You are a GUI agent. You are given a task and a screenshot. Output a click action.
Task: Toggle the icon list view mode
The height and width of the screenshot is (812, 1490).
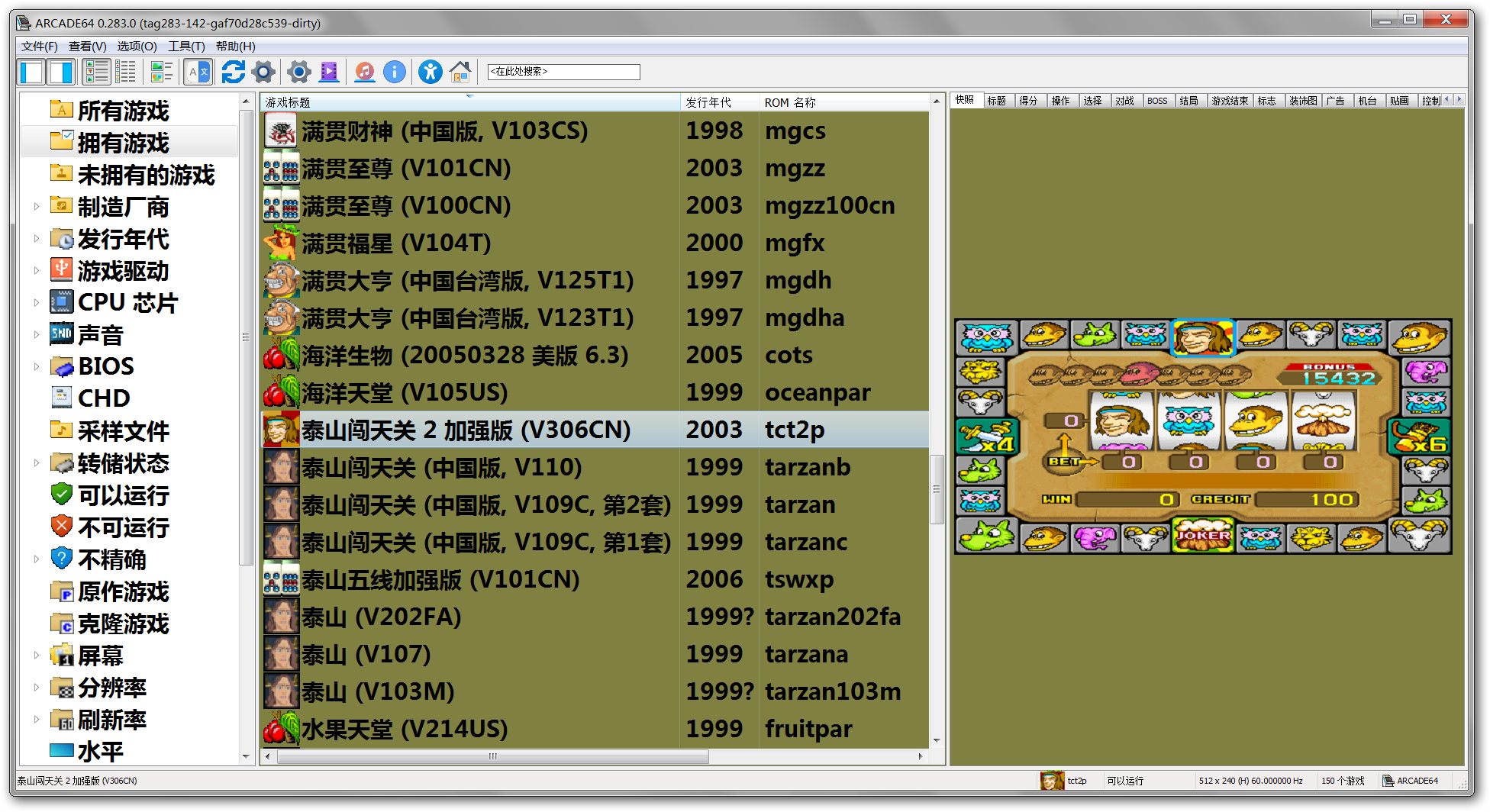97,72
